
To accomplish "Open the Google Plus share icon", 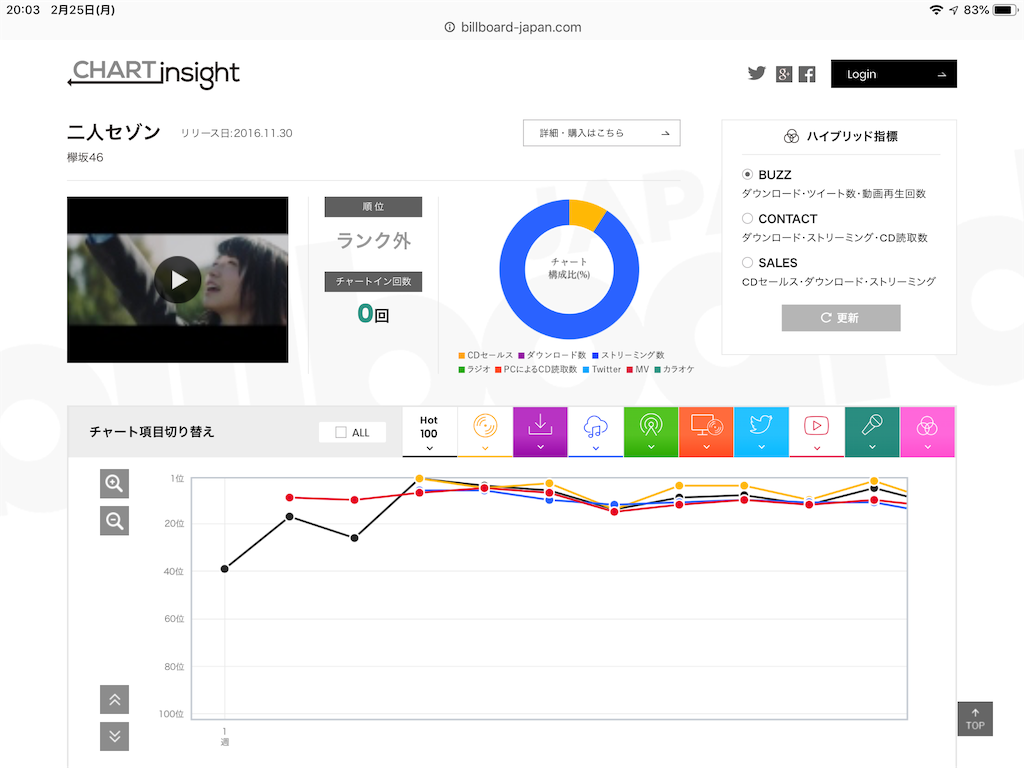I will click(x=784, y=74).
